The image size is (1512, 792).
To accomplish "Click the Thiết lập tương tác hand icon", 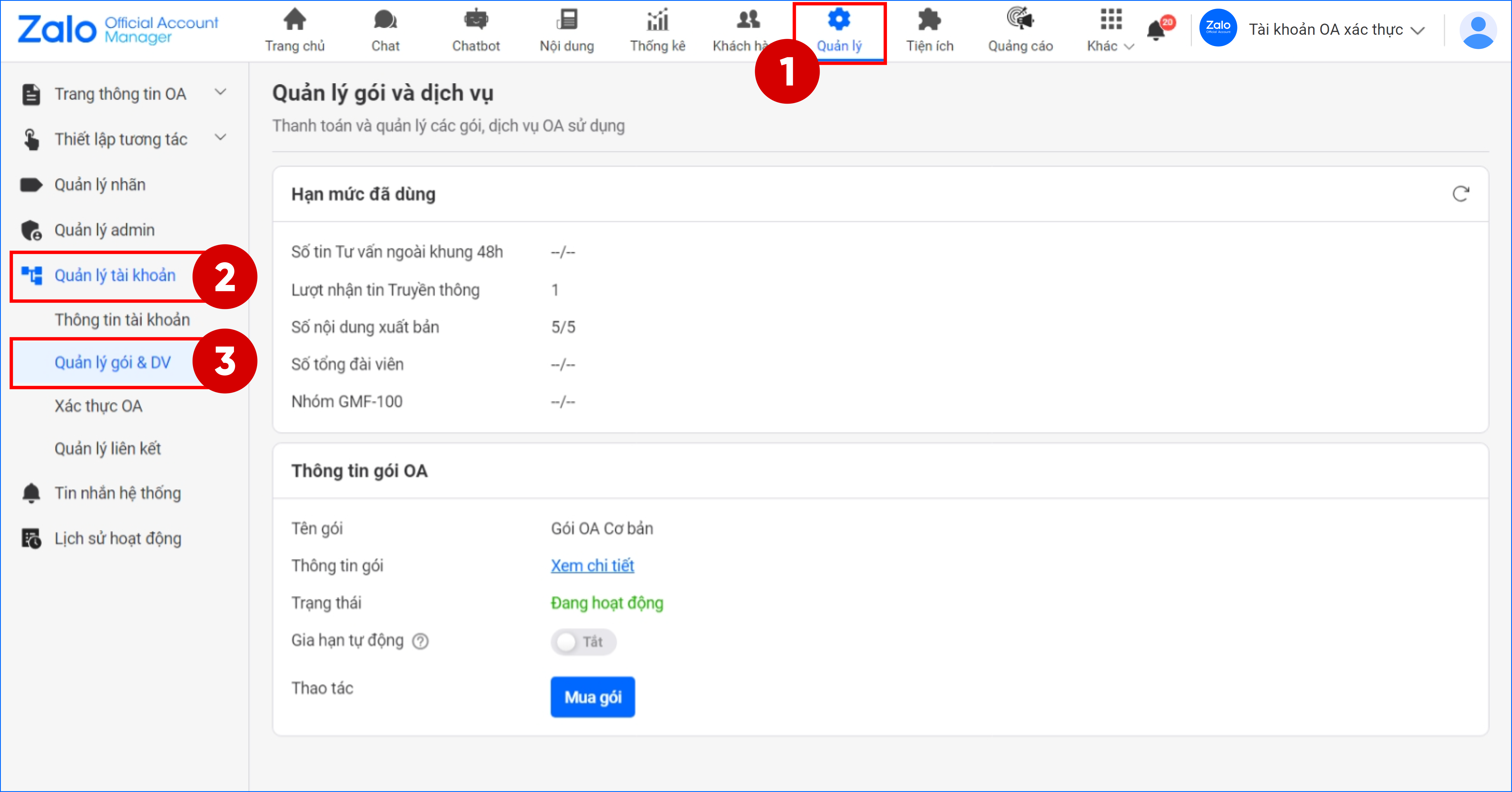I will coord(31,140).
